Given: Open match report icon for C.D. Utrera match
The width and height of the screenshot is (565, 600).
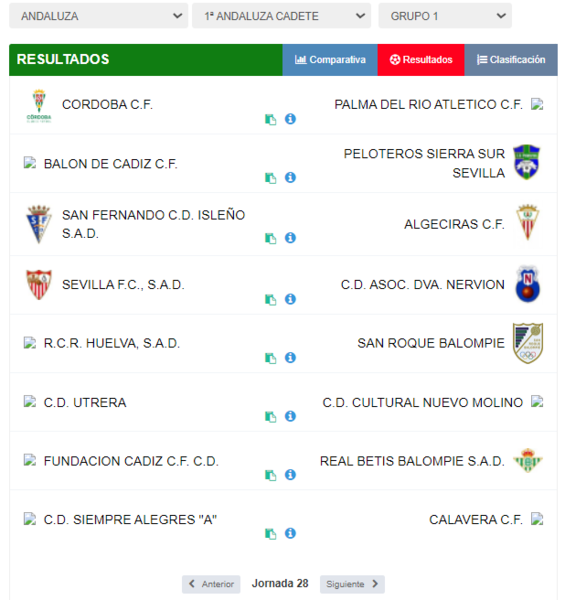Looking at the screenshot, I should pyautogui.click(x=270, y=416).
